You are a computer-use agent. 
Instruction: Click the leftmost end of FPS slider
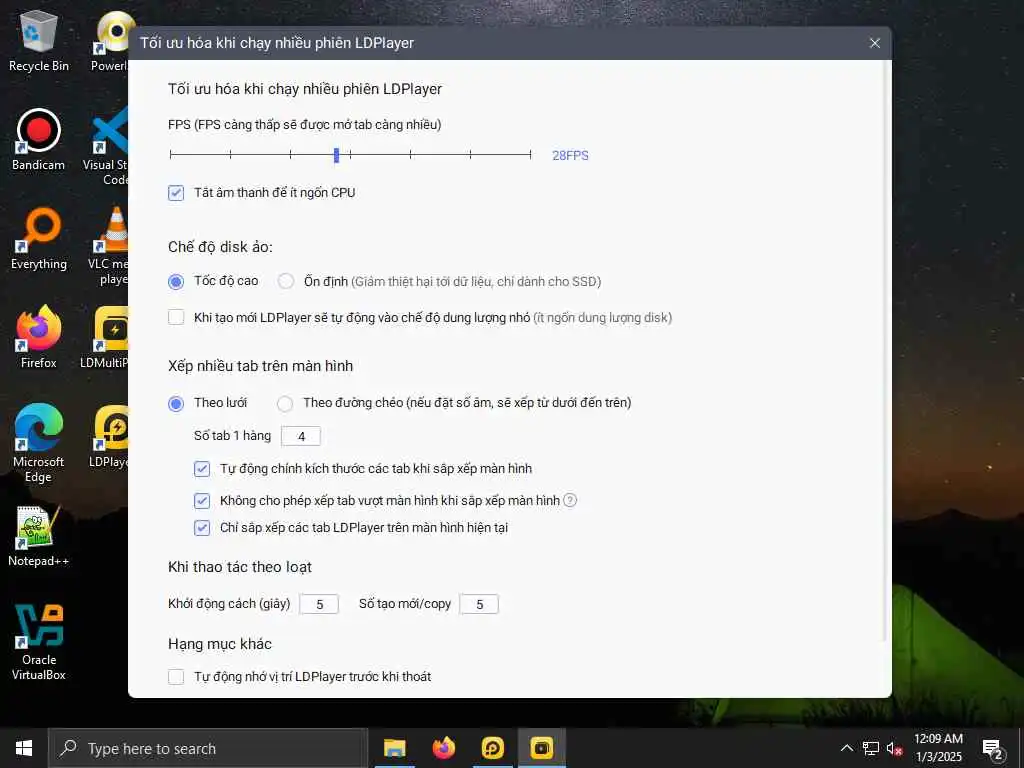pyautogui.click(x=170, y=155)
